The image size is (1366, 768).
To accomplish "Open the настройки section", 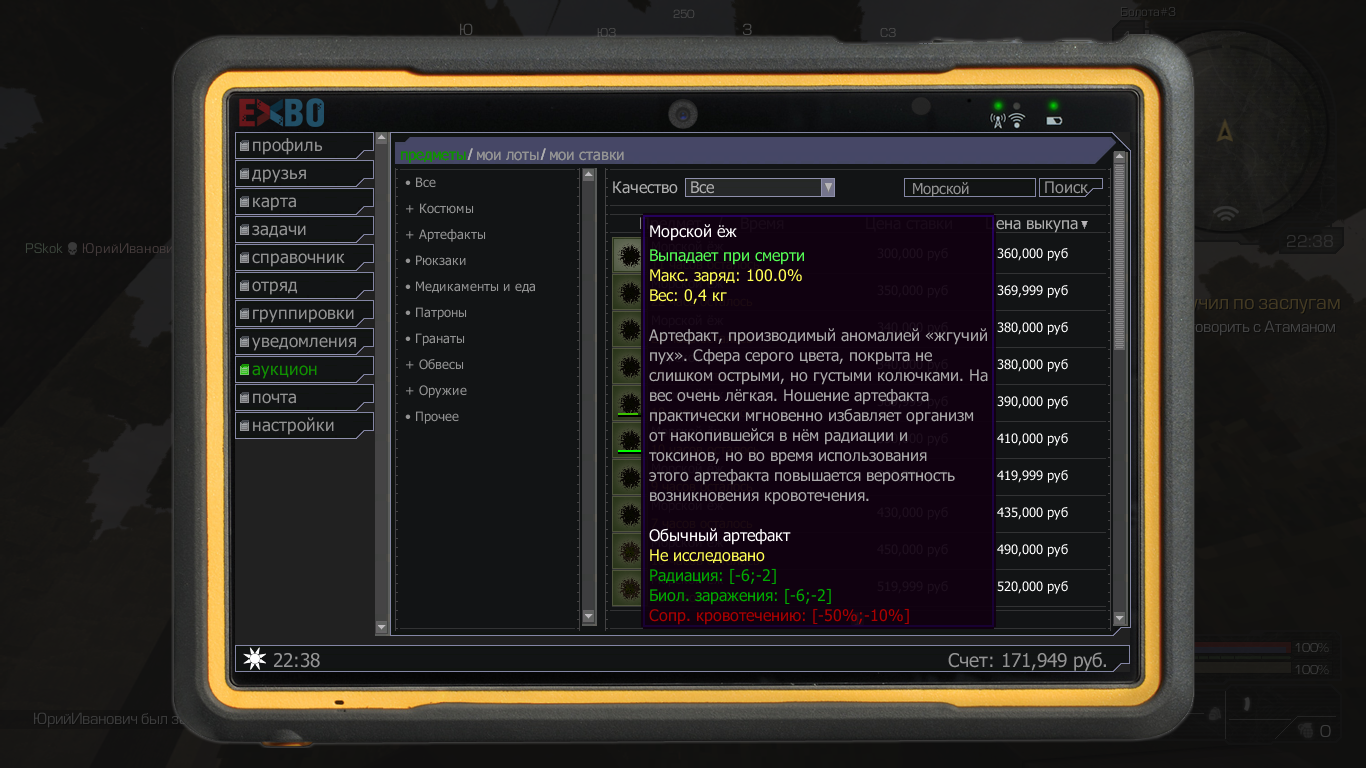I will click(304, 425).
